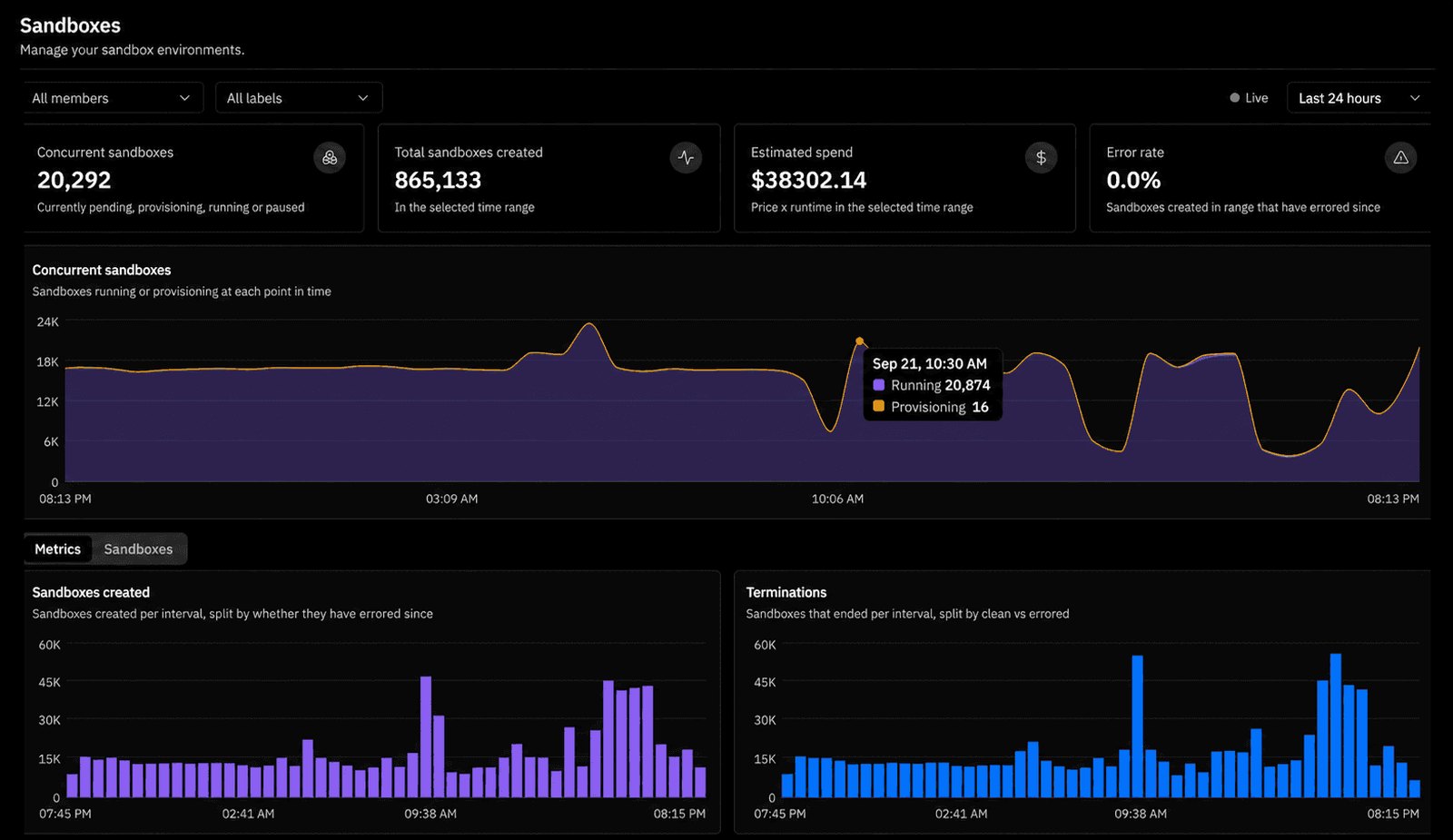Viewport: 1453px width, 840px height.
Task: Expand the All labels filter
Action: click(x=298, y=98)
